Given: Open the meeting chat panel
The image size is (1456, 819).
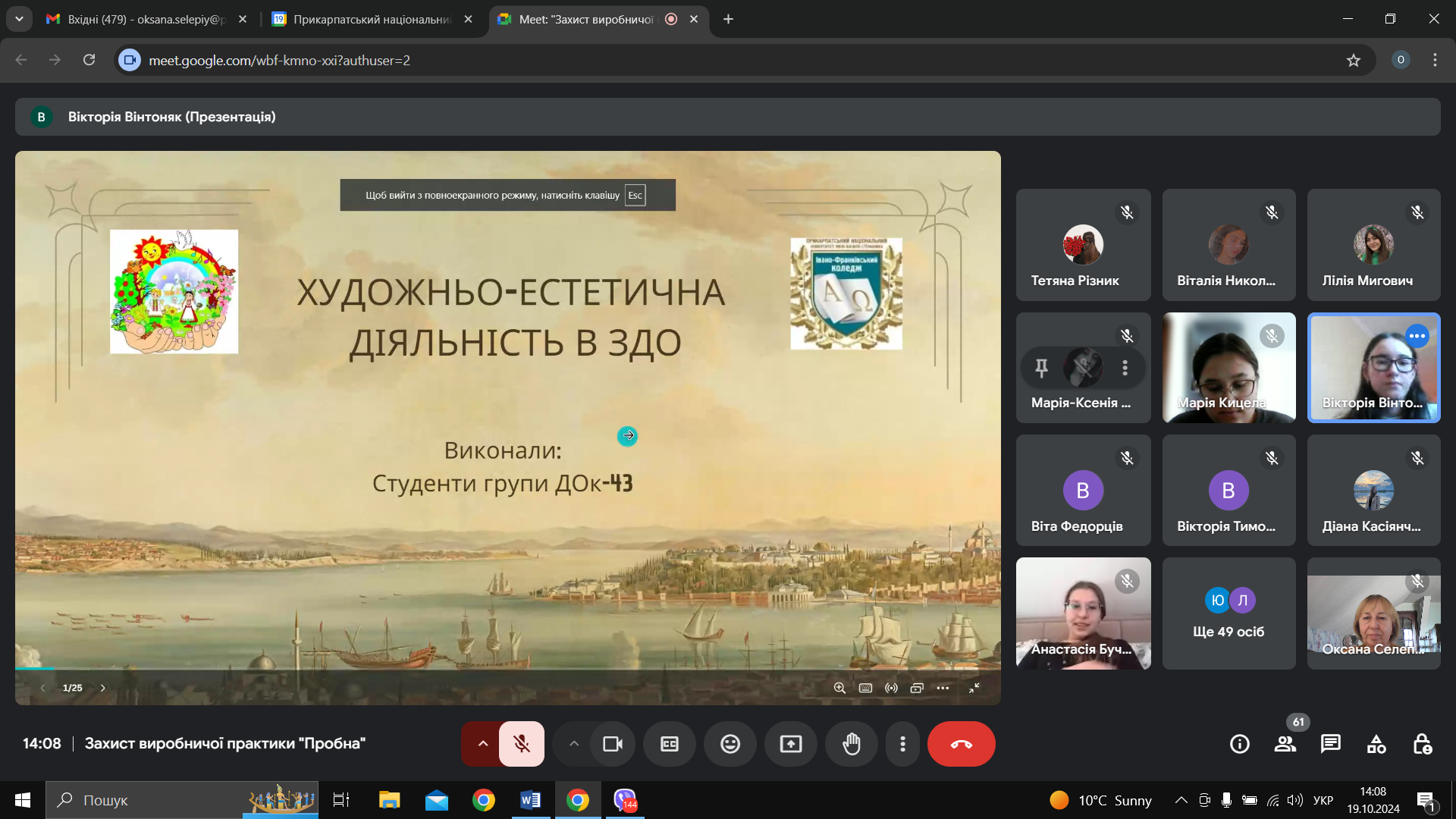Looking at the screenshot, I should tap(1330, 744).
